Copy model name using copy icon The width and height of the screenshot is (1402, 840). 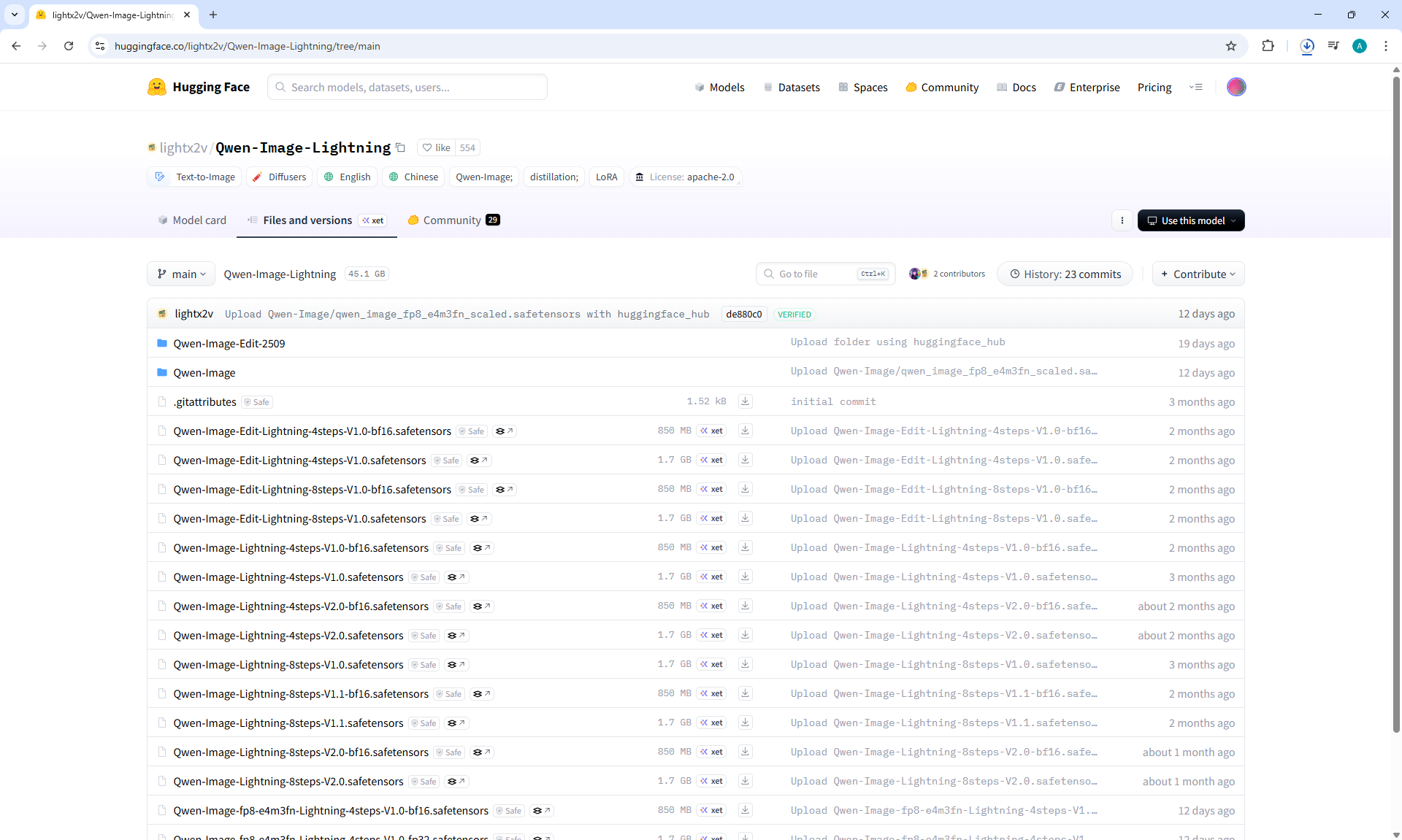tap(400, 147)
